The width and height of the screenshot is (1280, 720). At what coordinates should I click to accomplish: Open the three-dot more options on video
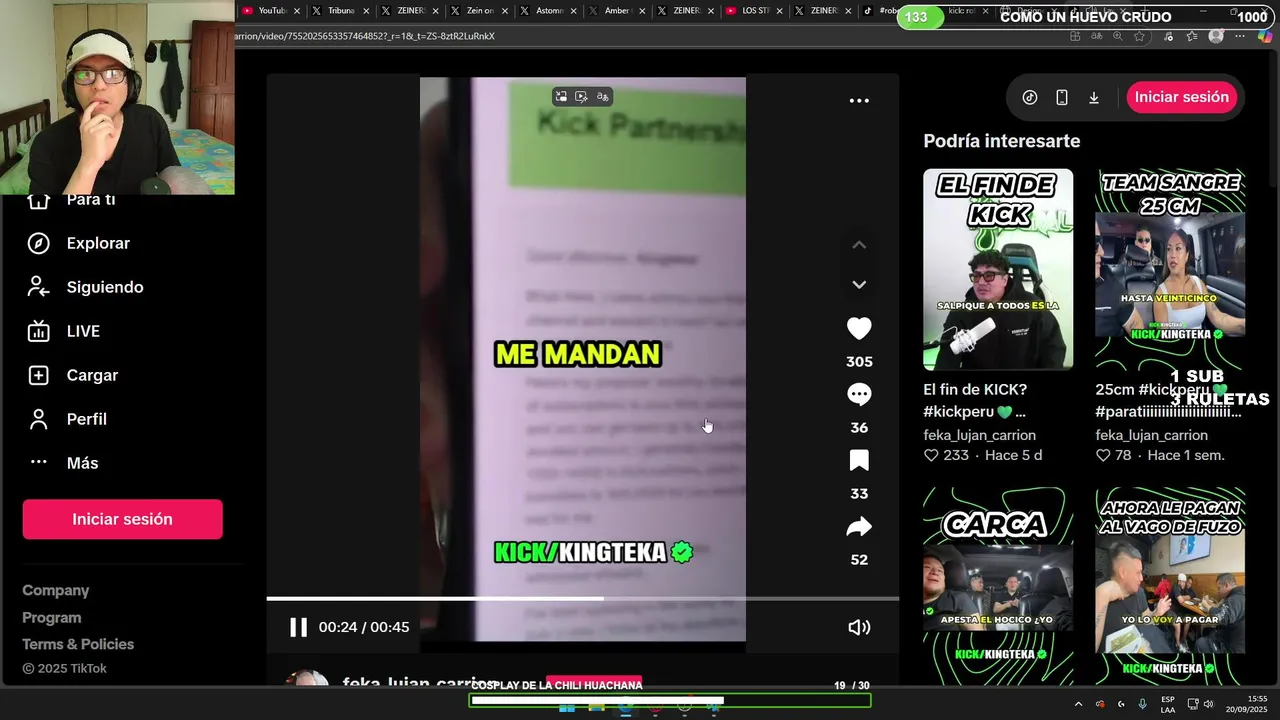[x=859, y=100]
